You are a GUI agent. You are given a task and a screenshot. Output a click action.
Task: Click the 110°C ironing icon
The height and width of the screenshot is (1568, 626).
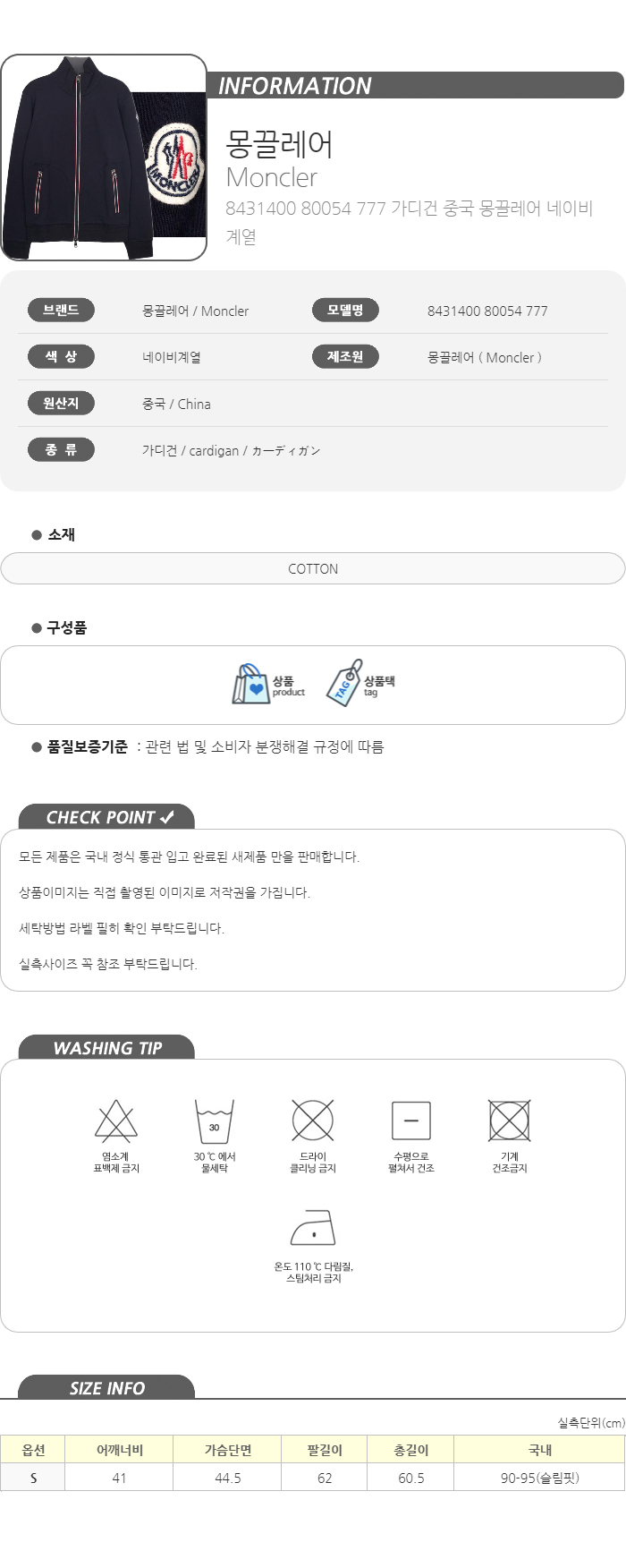point(313,1228)
